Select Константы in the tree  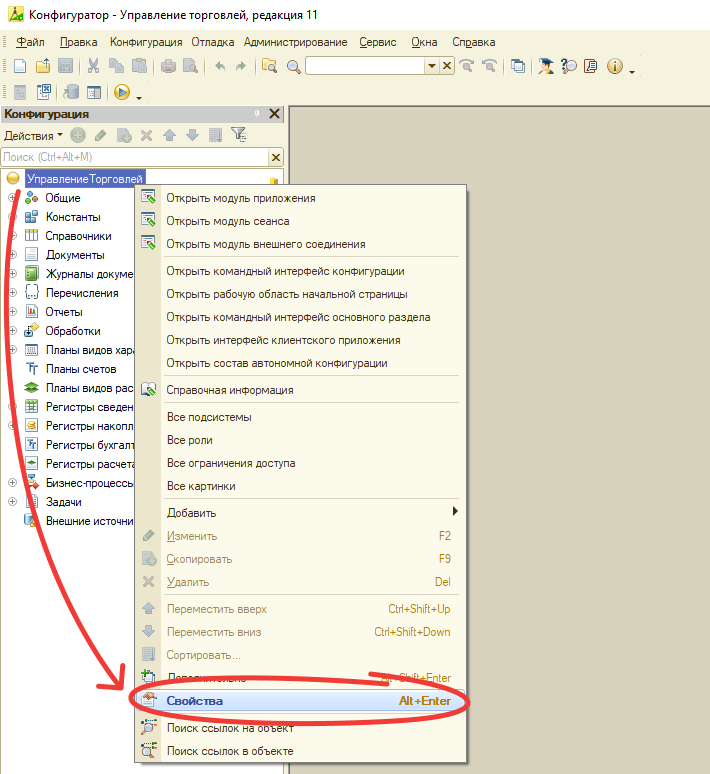tap(73, 217)
